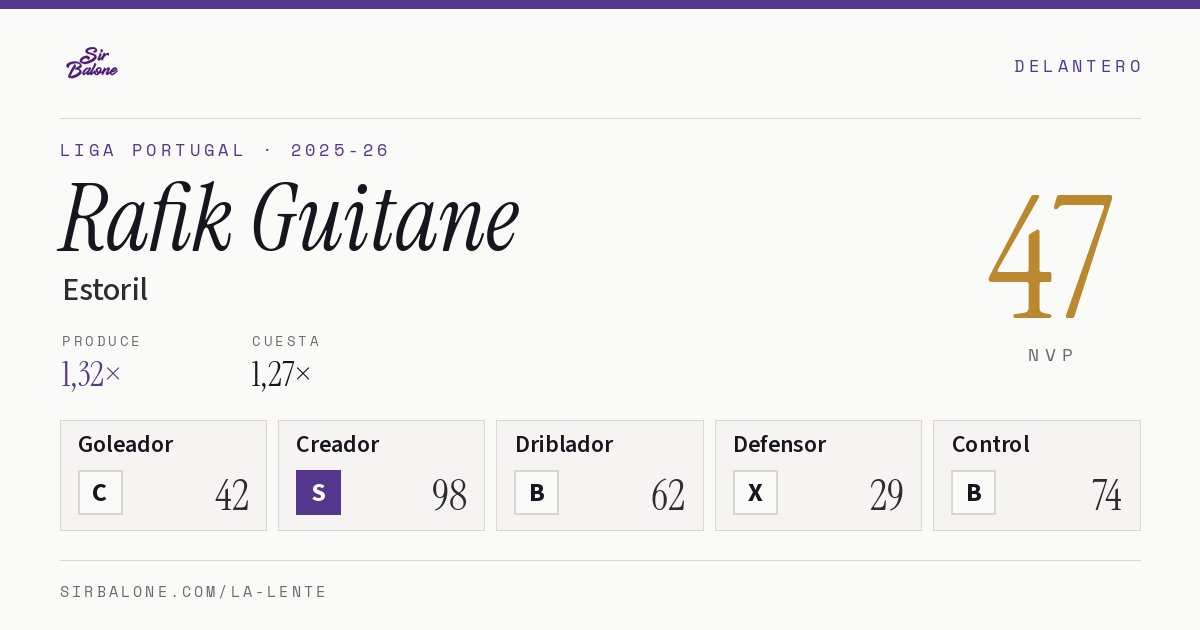
Task: Open the sirbalone.com/la-lente link
Action: (194, 592)
